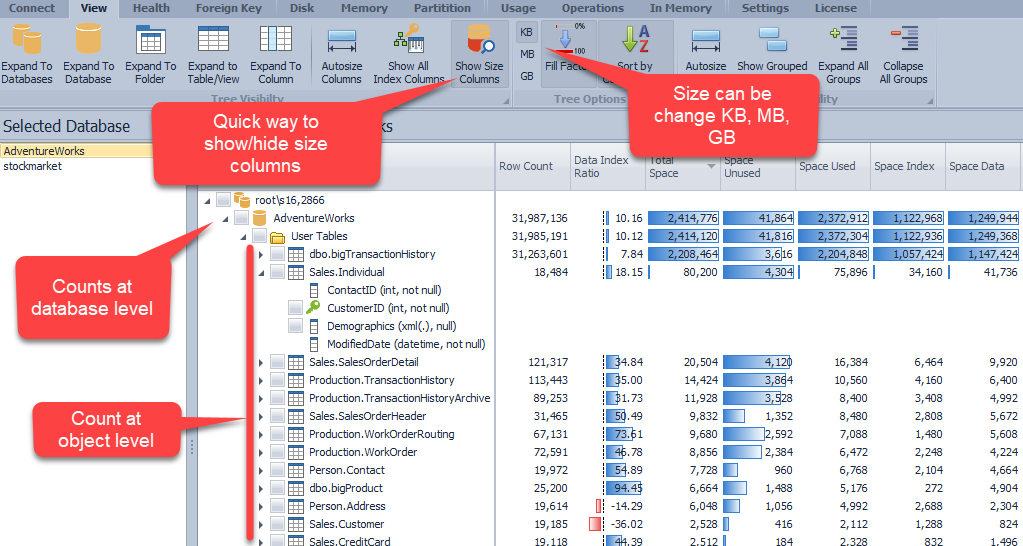Click the Demographics column icon
Screen dimensions: 1023x546
point(314,326)
